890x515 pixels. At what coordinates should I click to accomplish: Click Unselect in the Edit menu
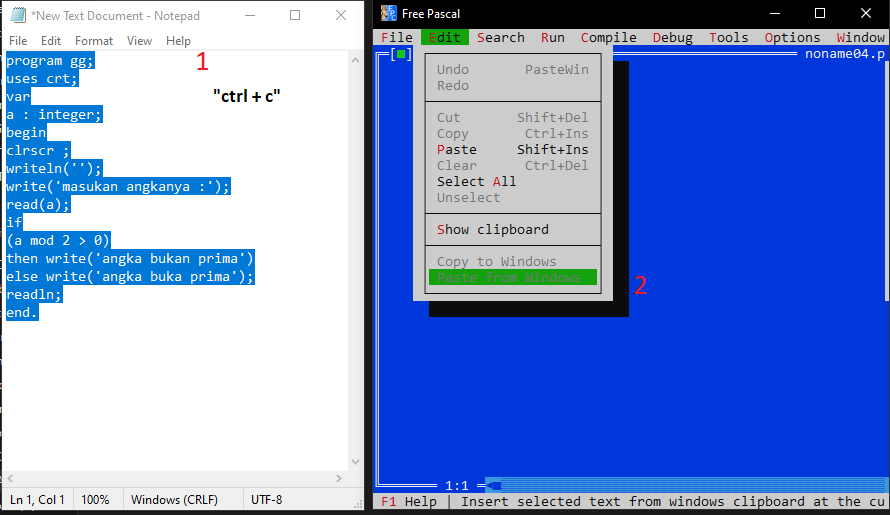pyautogui.click(x=513, y=198)
